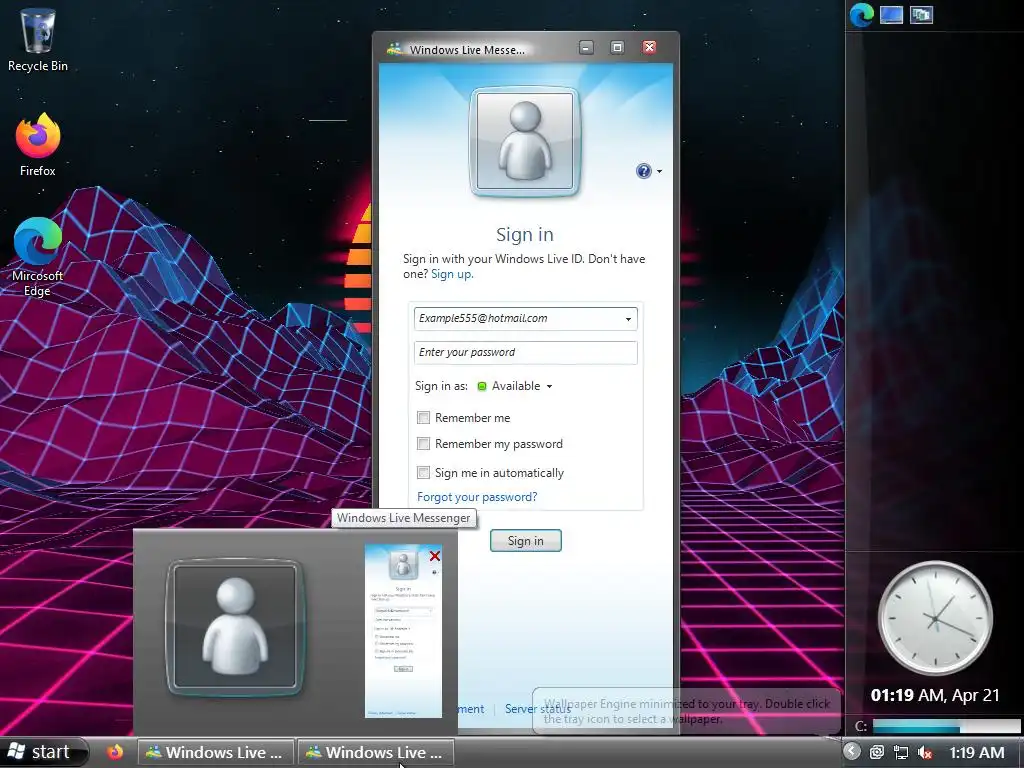Close the Messenger taskbar preview thumbnail
The width and height of the screenshot is (1024, 768).
coord(435,556)
